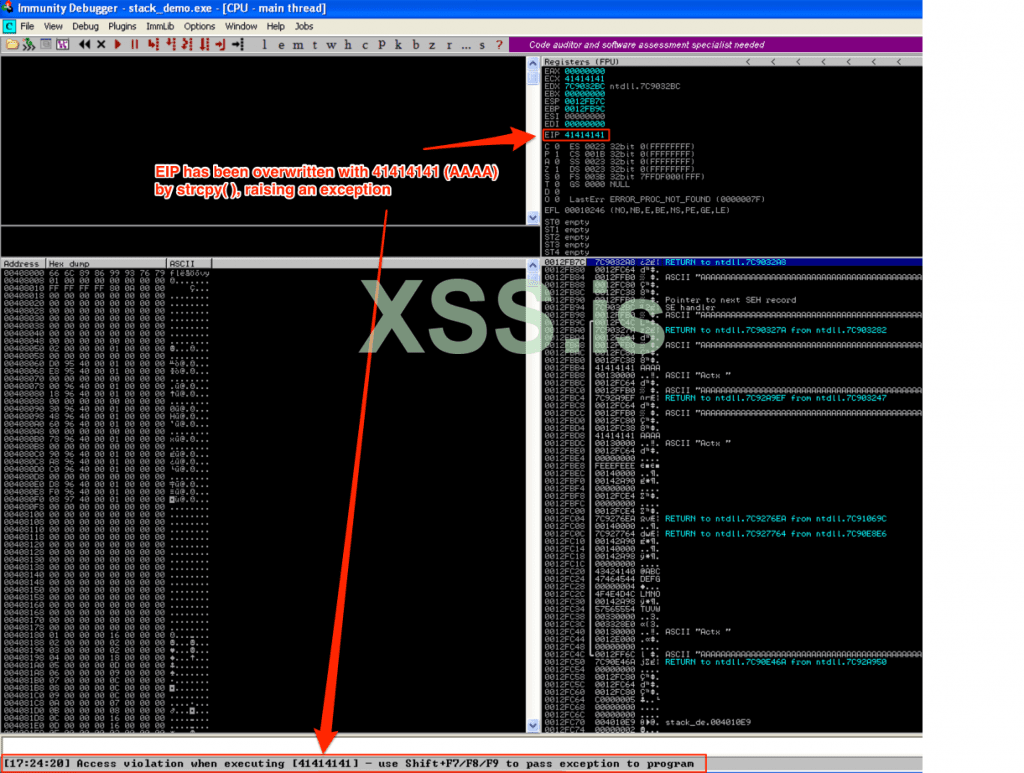
Task: Show Hardware breakpoints via 'z' button
Action: (432, 44)
